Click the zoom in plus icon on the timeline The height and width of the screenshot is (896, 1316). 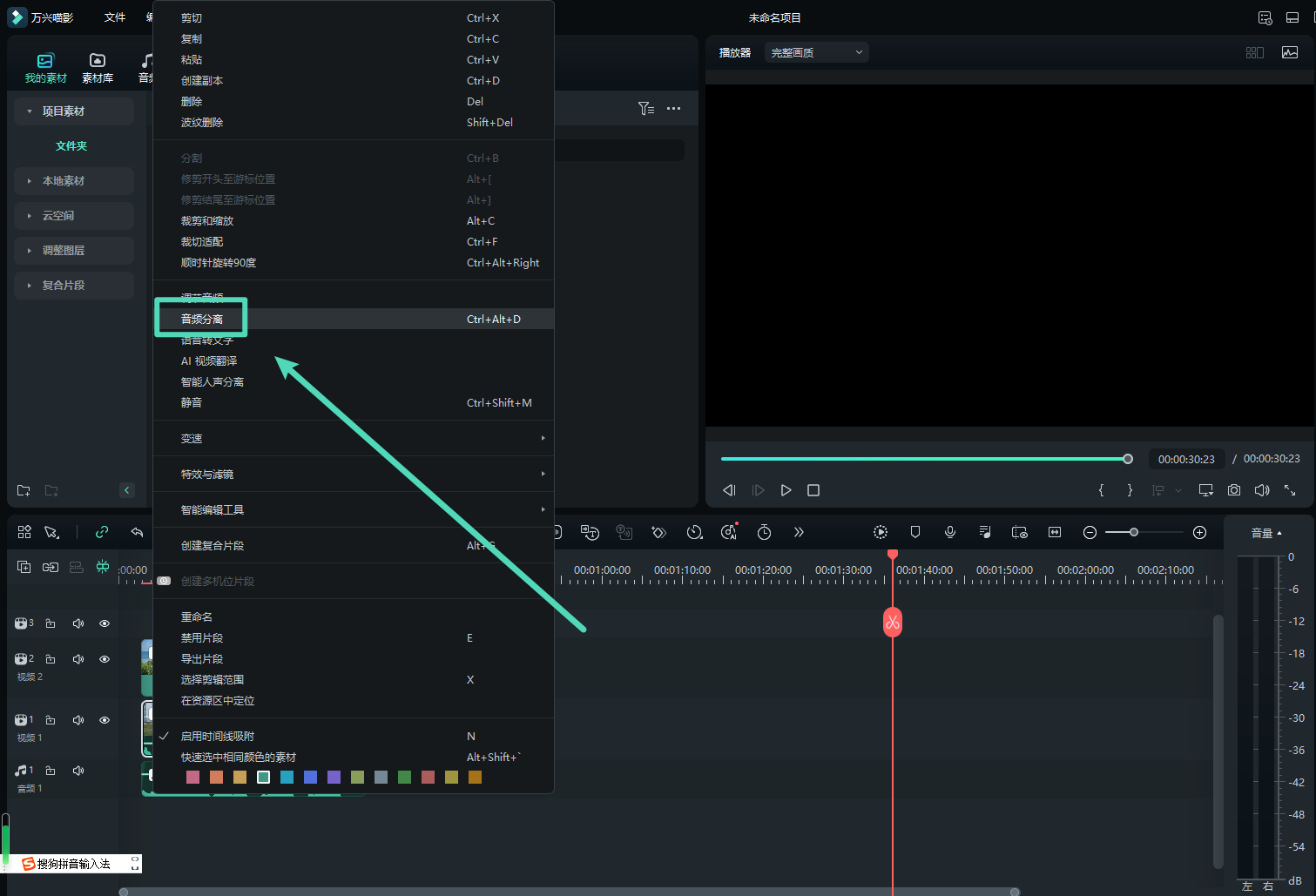pos(1199,532)
